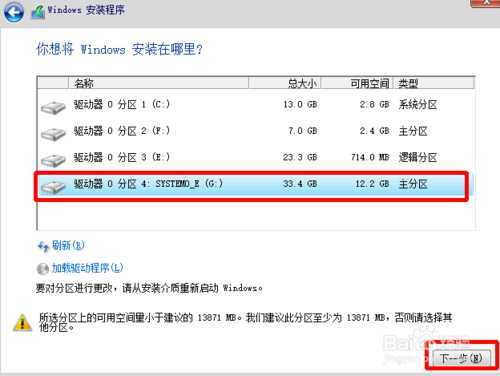500x376 pixels.
Task: Click the 系统分区 type cell
Action: pos(418,105)
